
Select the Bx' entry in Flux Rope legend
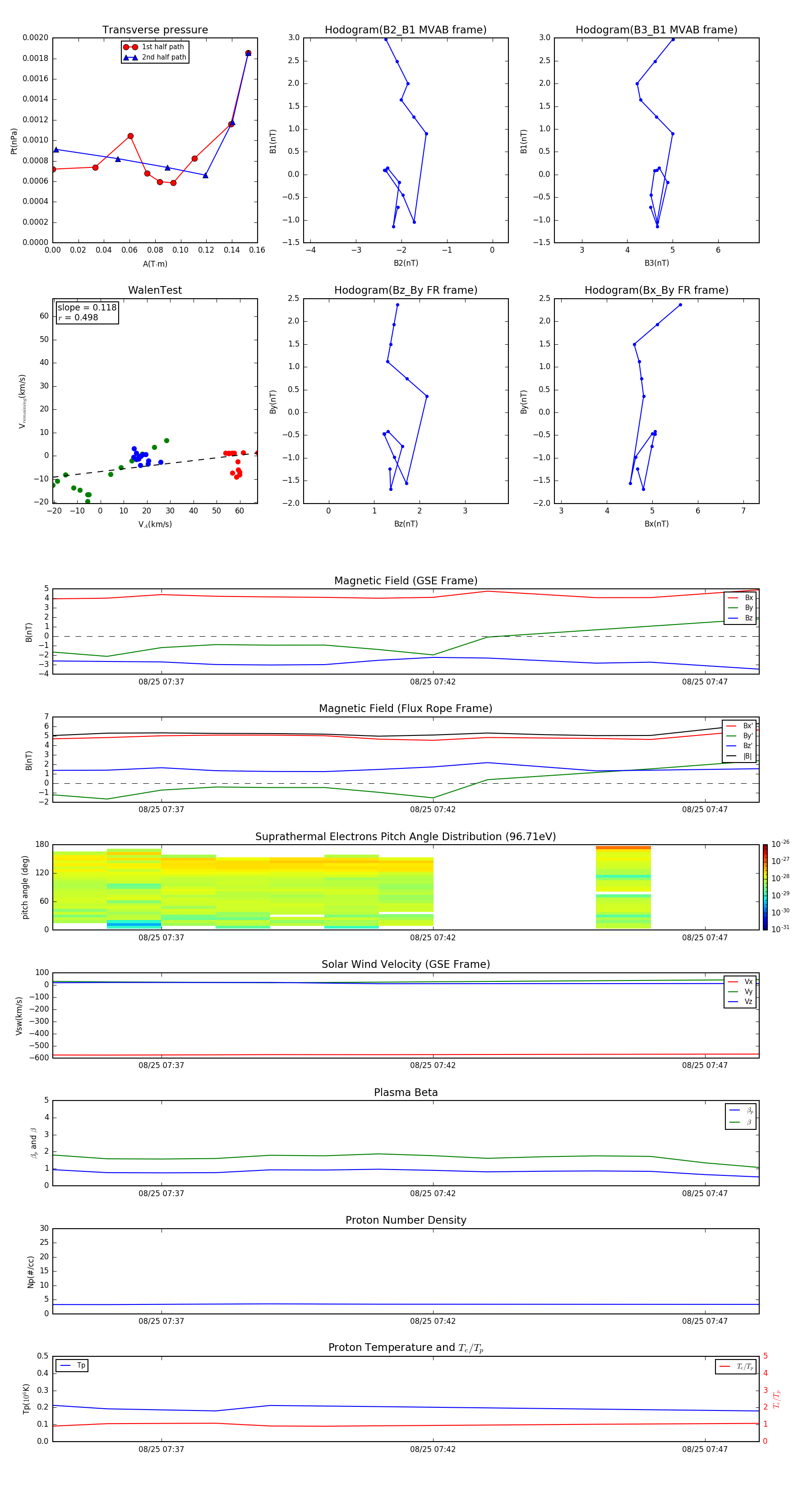coord(739,726)
